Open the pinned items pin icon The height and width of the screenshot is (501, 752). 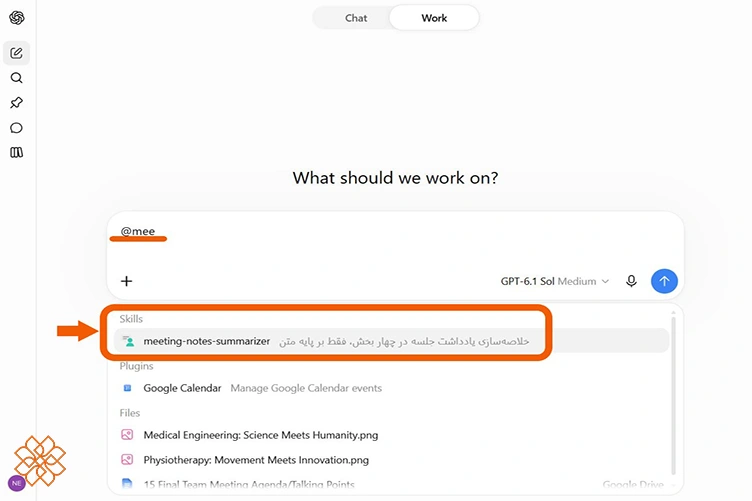tap(16, 103)
